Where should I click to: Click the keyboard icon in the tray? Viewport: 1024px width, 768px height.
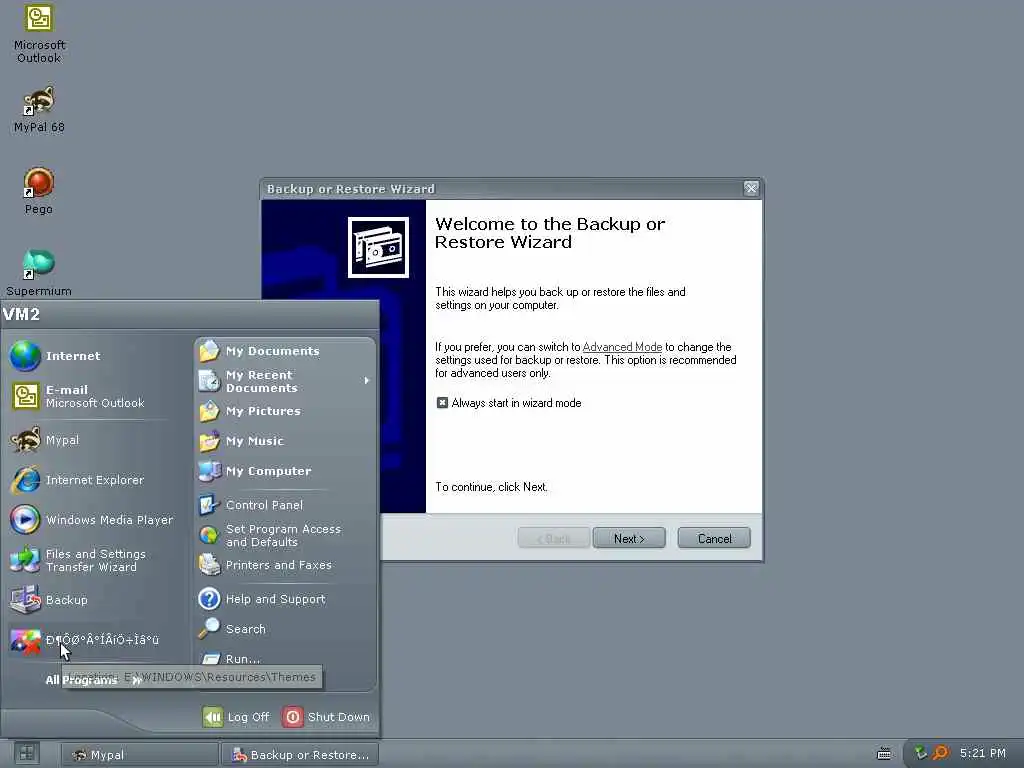point(884,754)
